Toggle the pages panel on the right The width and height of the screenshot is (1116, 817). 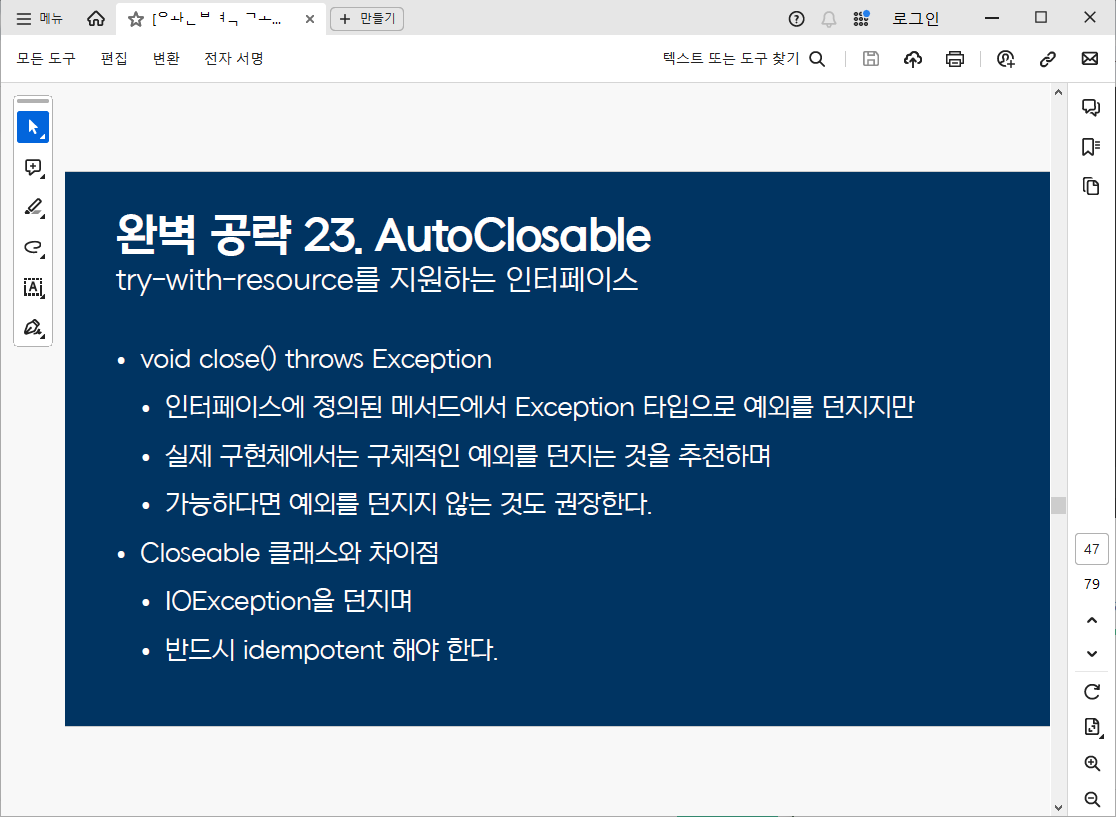coord(1091,187)
